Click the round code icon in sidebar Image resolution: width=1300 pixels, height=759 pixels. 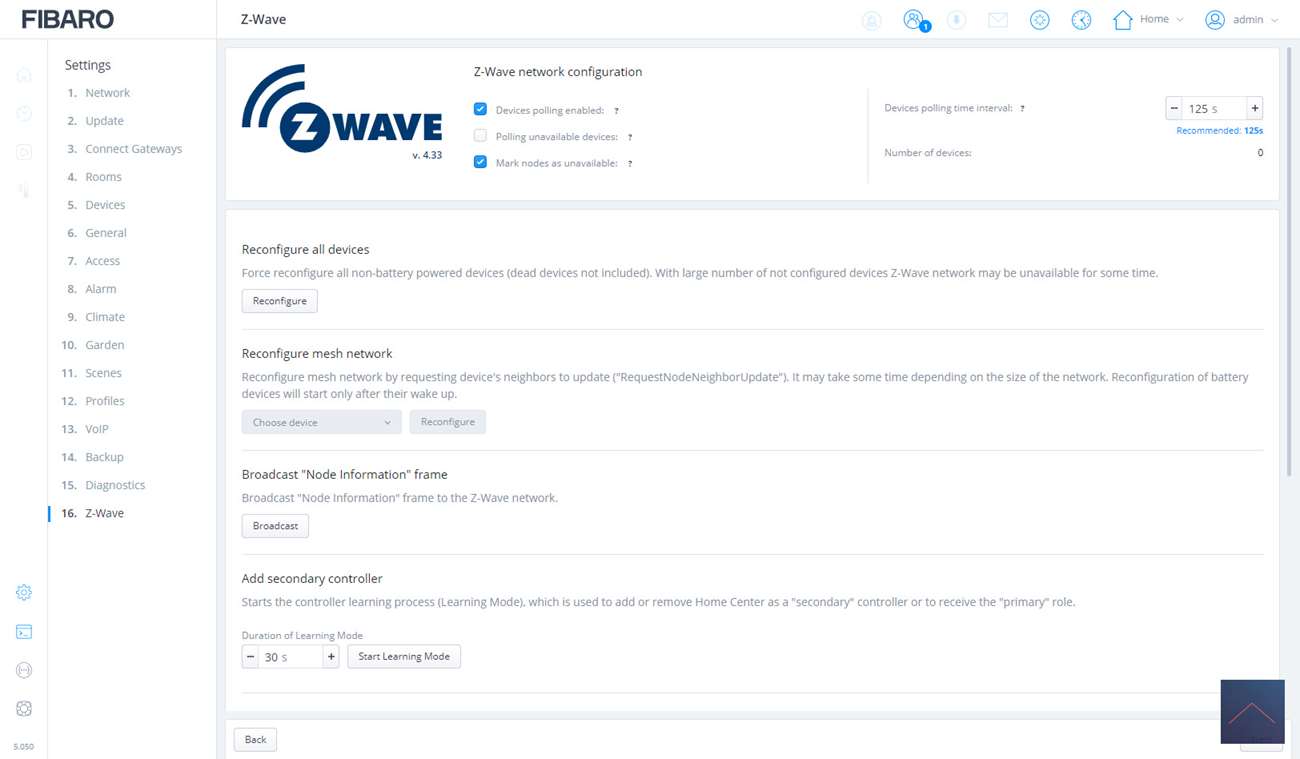pyautogui.click(x=24, y=670)
